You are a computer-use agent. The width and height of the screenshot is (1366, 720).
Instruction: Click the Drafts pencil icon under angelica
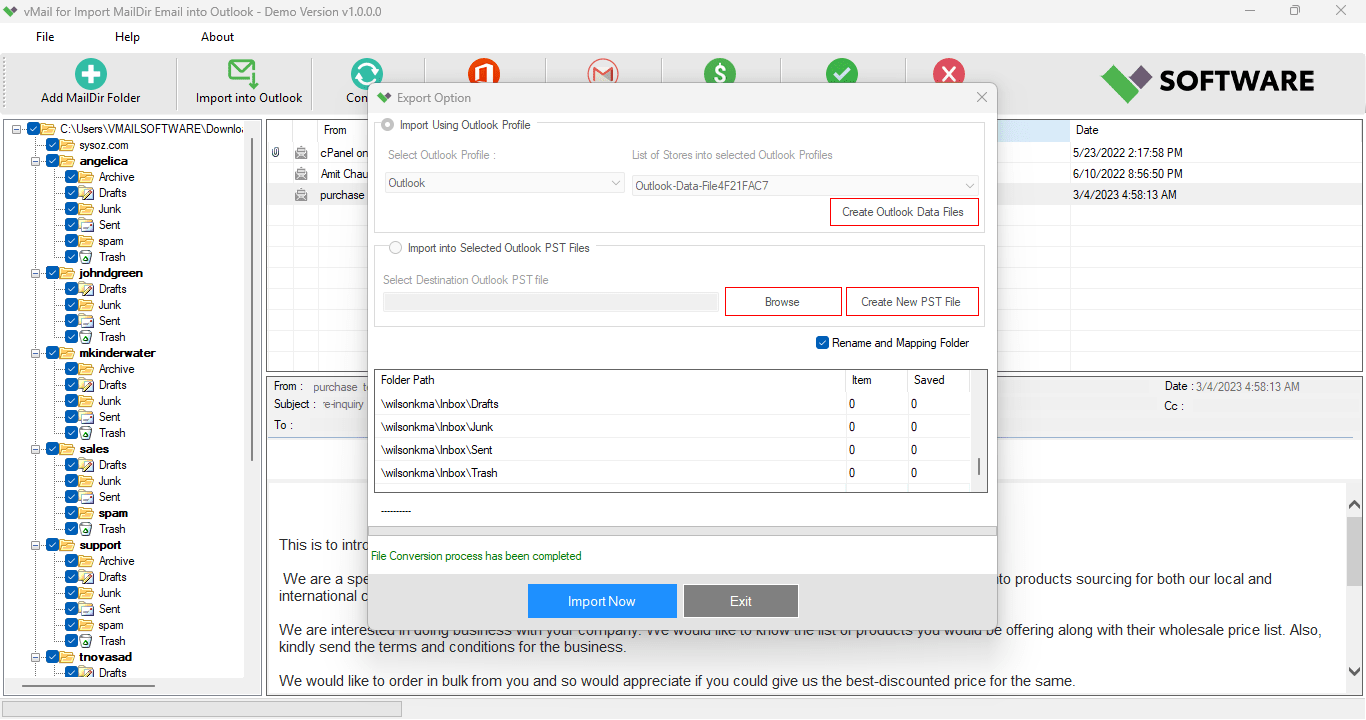(x=87, y=193)
